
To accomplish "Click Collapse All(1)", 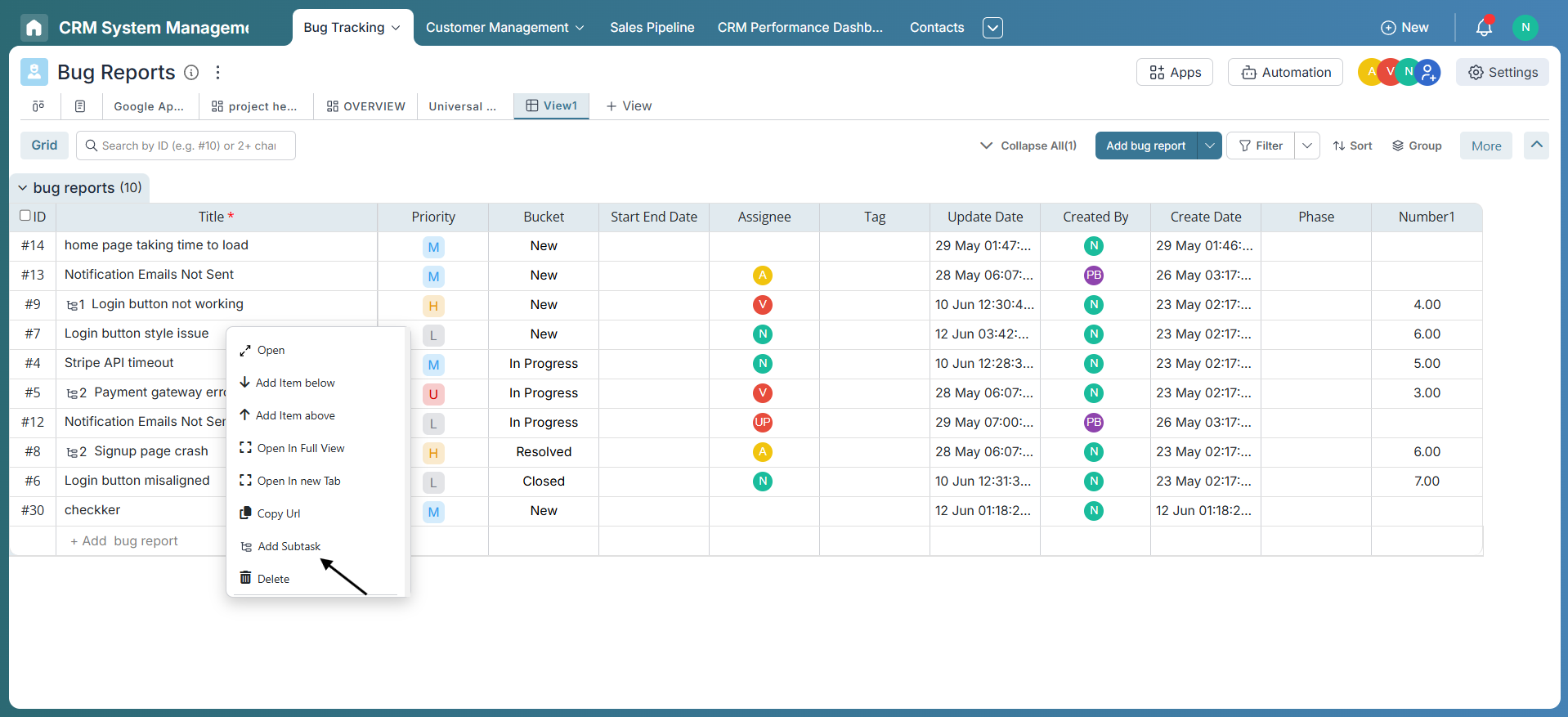I will [x=1028, y=146].
